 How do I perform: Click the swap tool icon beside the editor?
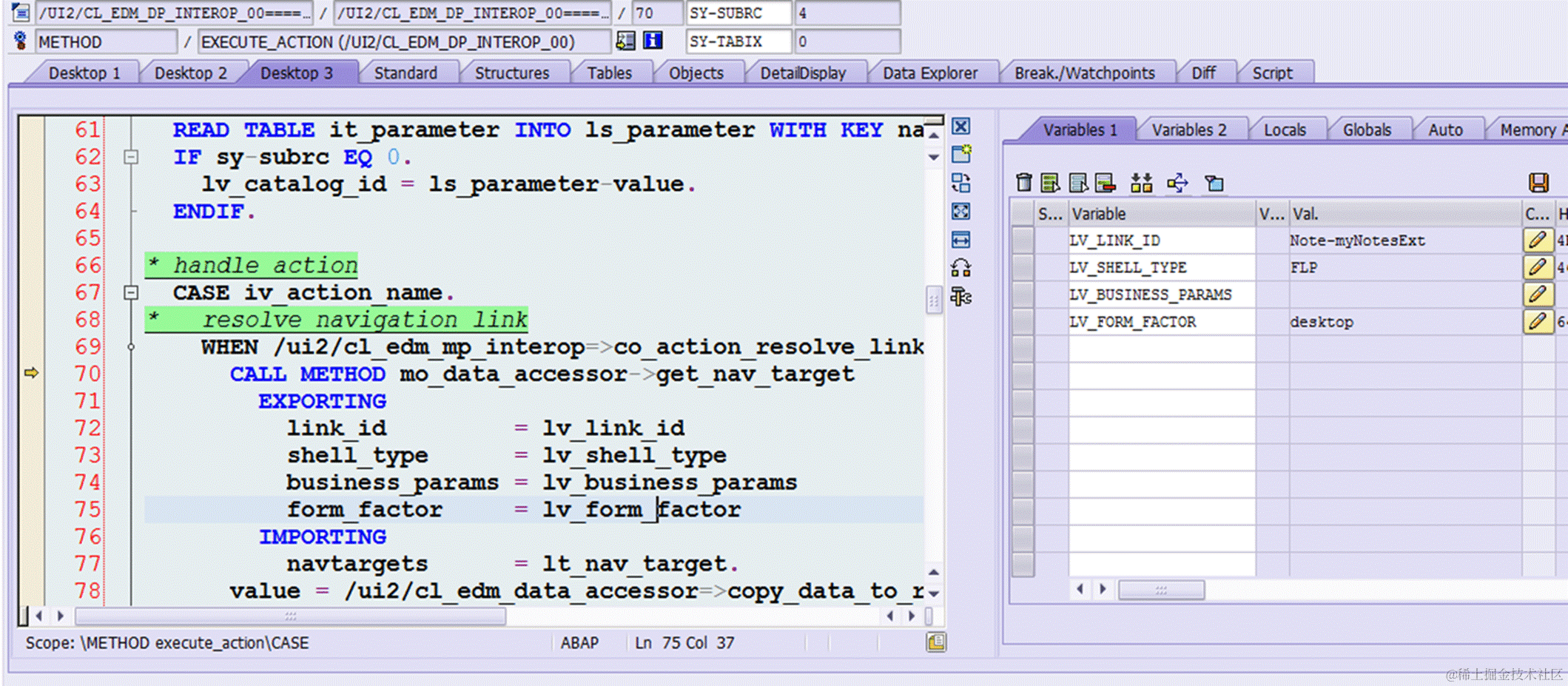pyautogui.click(x=960, y=183)
